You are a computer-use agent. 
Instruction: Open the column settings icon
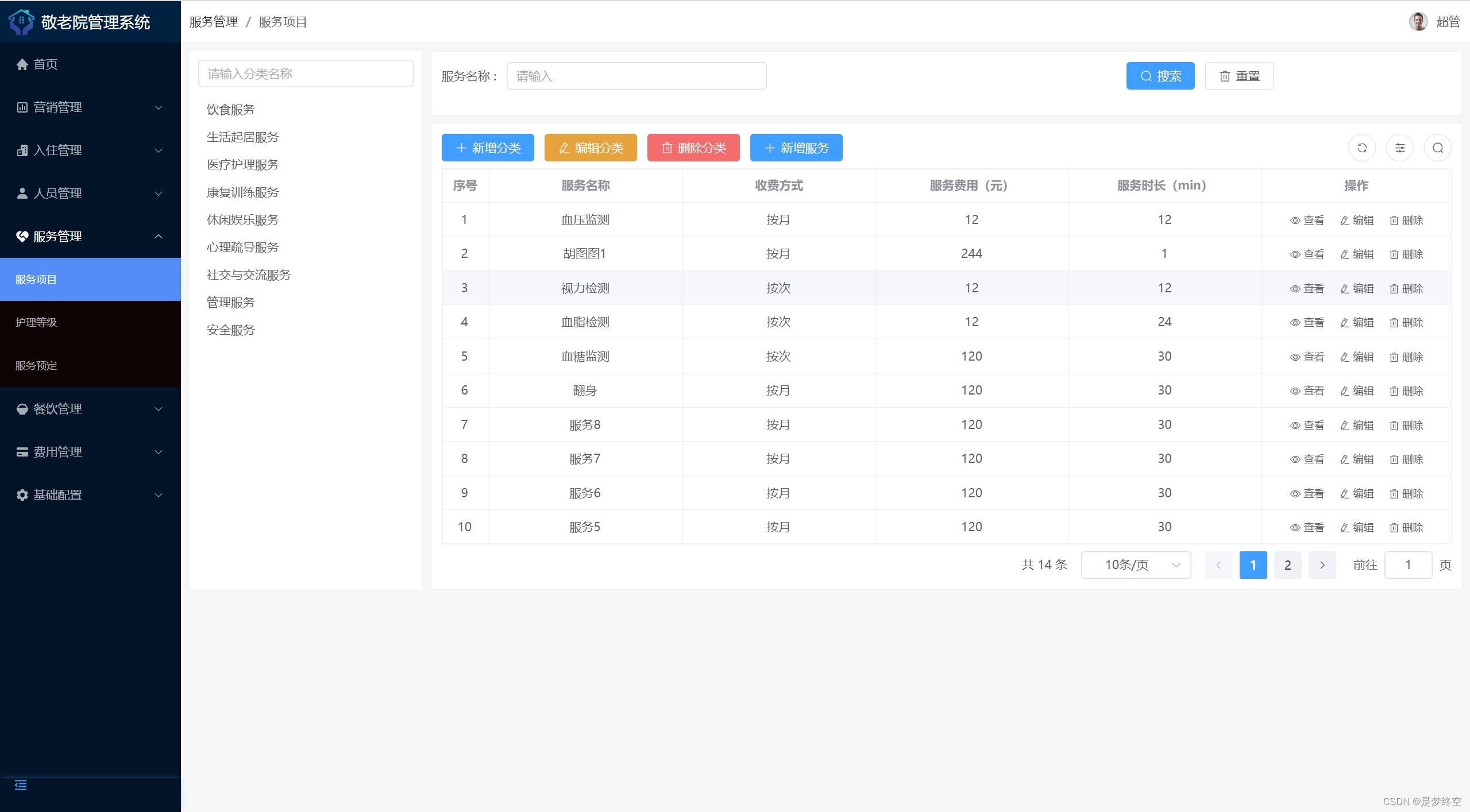pyautogui.click(x=1400, y=148)
